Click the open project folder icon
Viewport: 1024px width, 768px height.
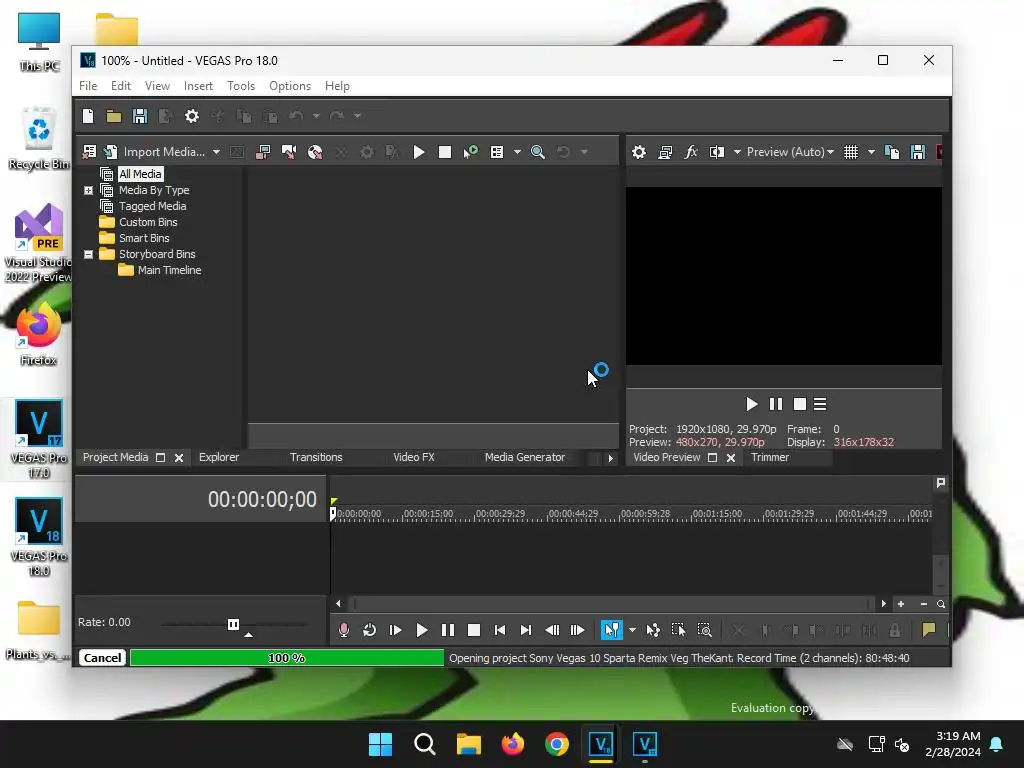click(114, 116)
